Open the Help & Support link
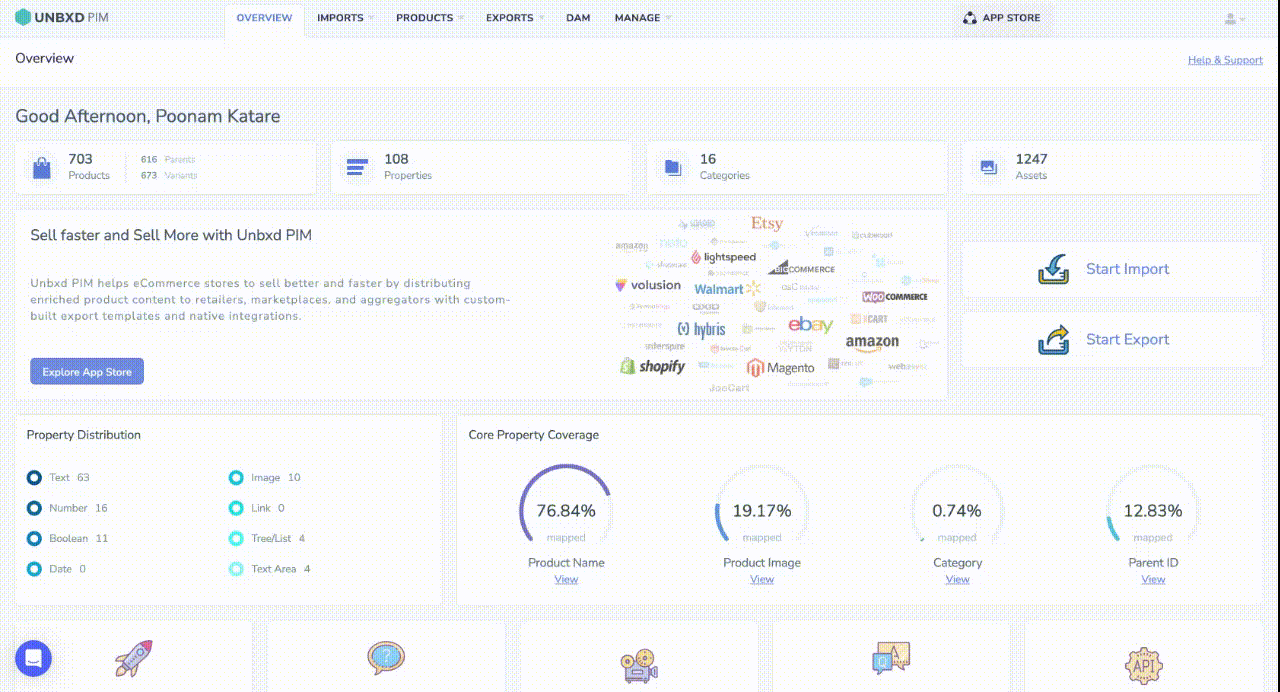 click(1225, 60)
